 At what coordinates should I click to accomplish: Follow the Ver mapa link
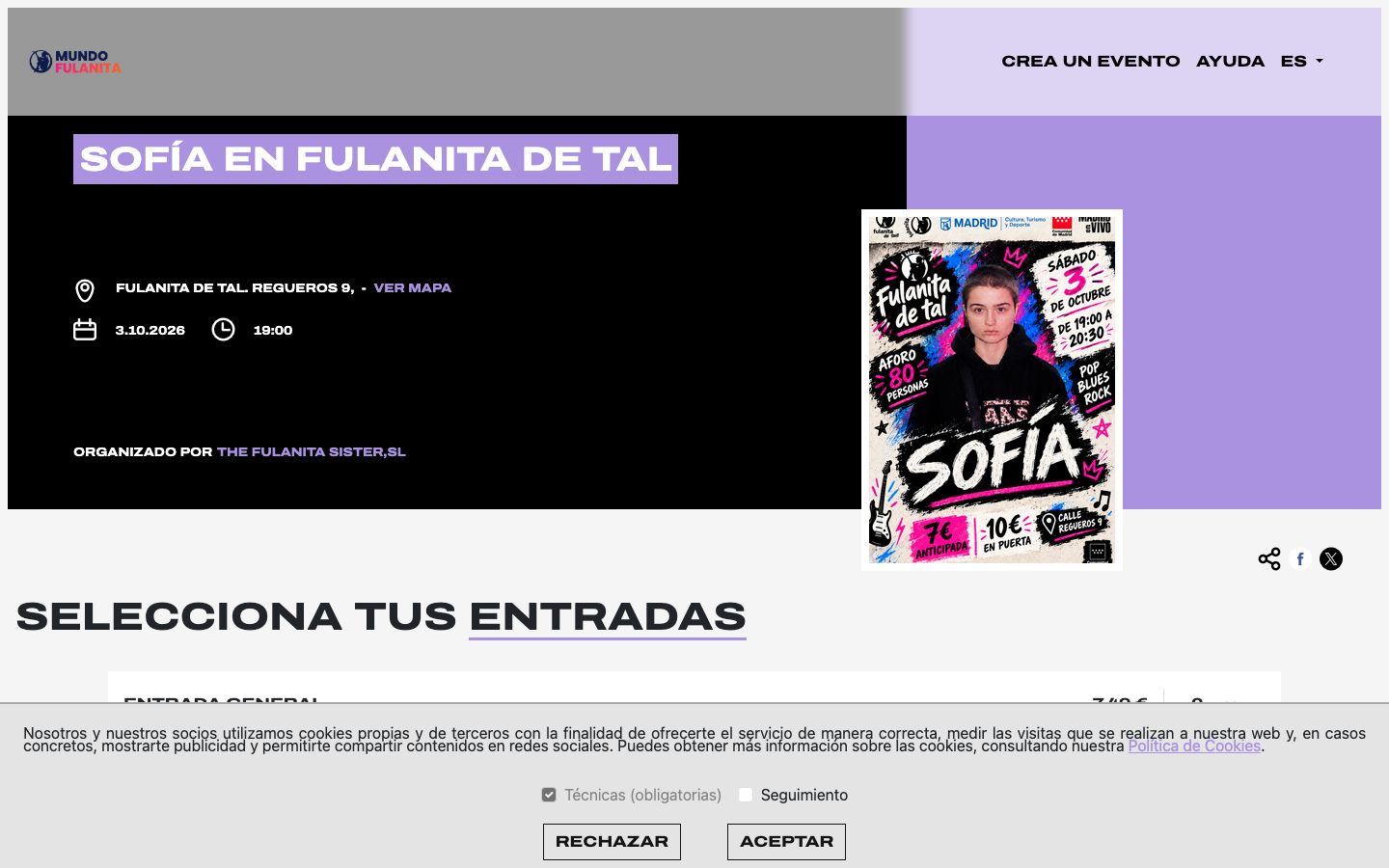412,287
